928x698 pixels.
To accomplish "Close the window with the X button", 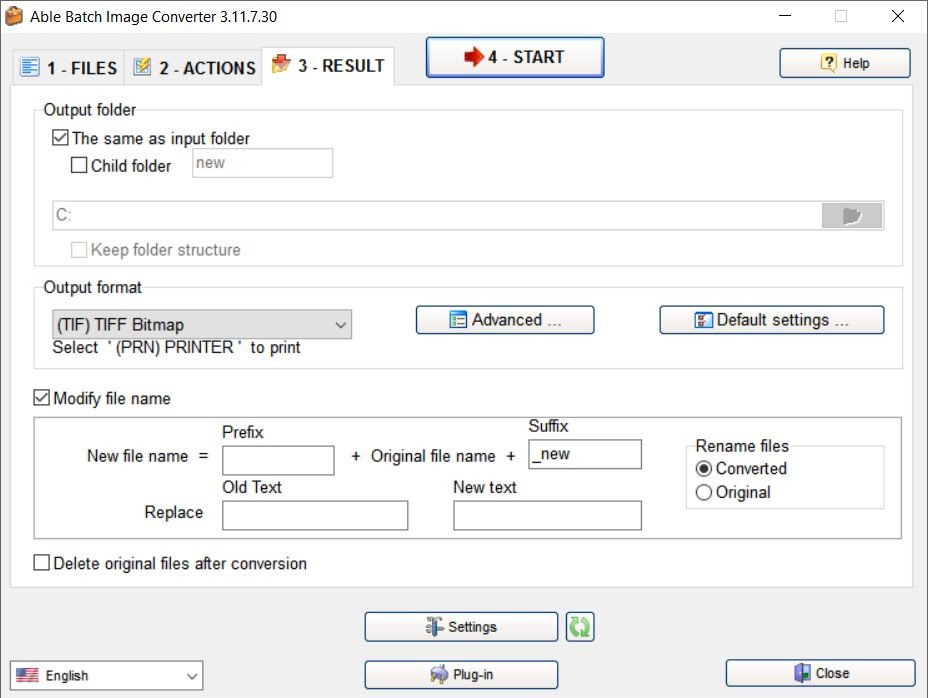I will [x=897, y=16].
